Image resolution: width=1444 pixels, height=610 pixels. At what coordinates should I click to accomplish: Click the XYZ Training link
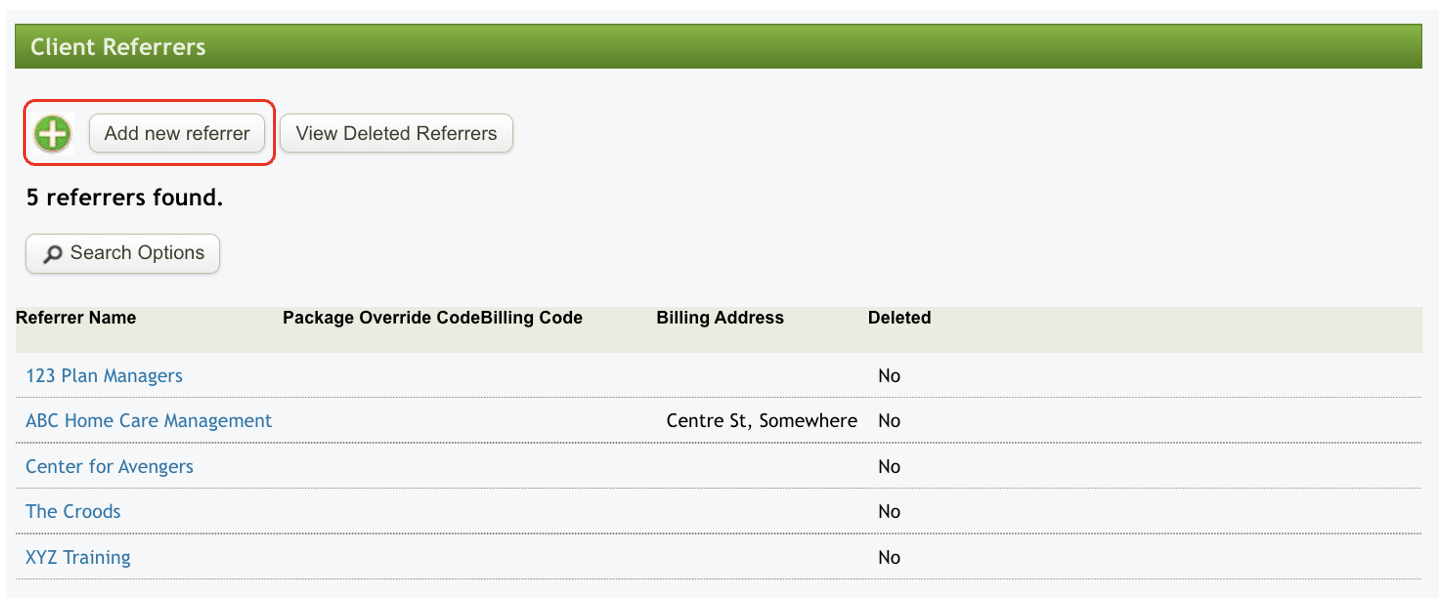click(78, 557)
